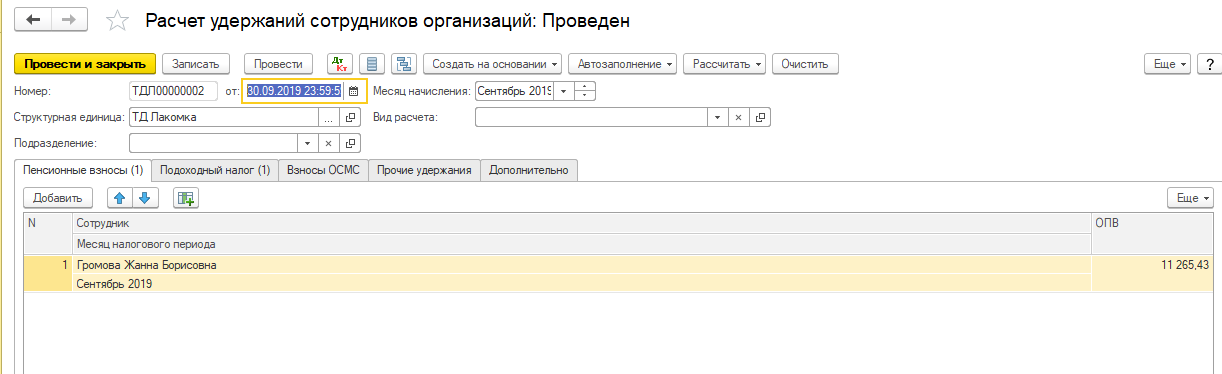
Task: Add document to favorites with star icon
Action: point(118,20)
